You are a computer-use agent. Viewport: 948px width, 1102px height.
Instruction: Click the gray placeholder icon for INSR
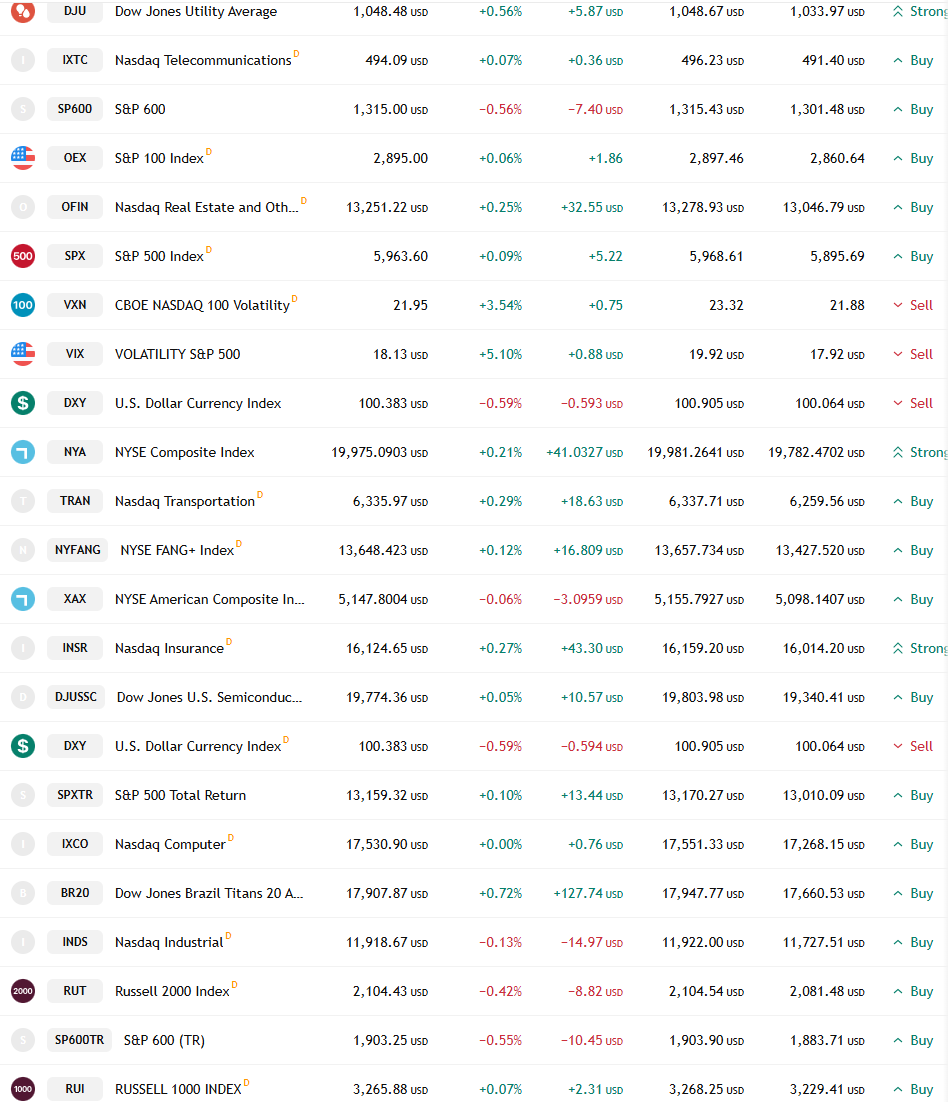pyautogui.click(x=23, y=648)
